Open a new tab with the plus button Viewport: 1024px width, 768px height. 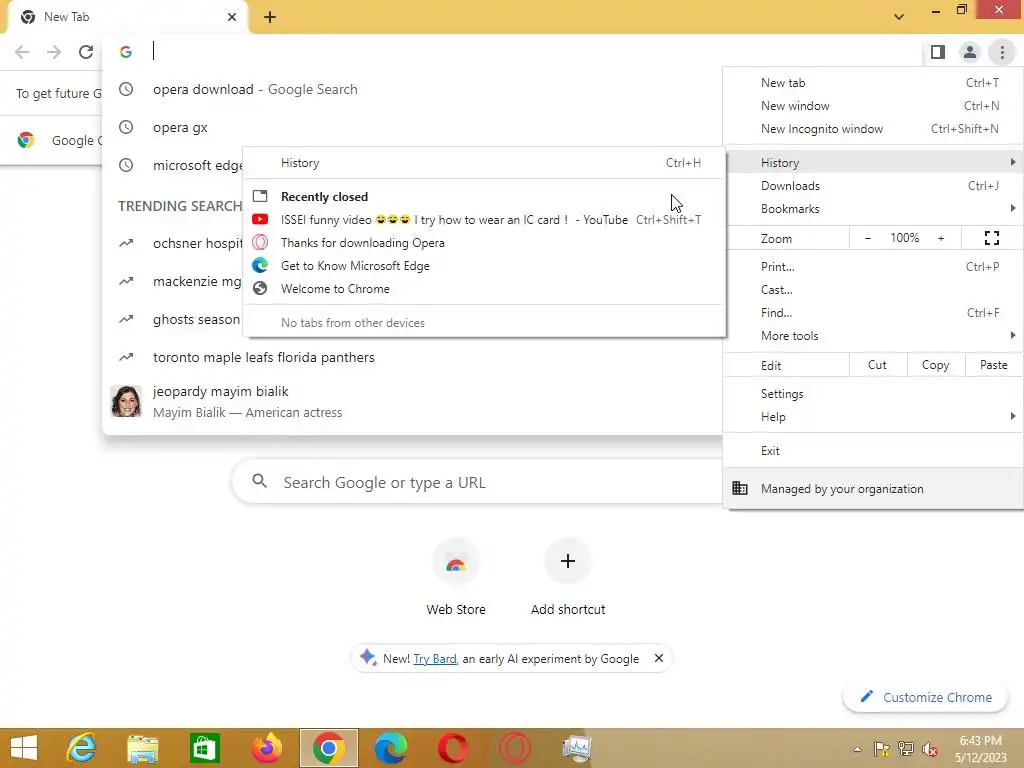click(270, 17)
